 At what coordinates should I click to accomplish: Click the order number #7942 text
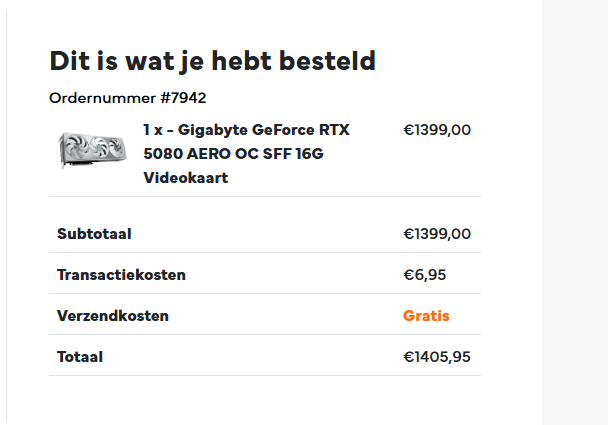(183, 98)
